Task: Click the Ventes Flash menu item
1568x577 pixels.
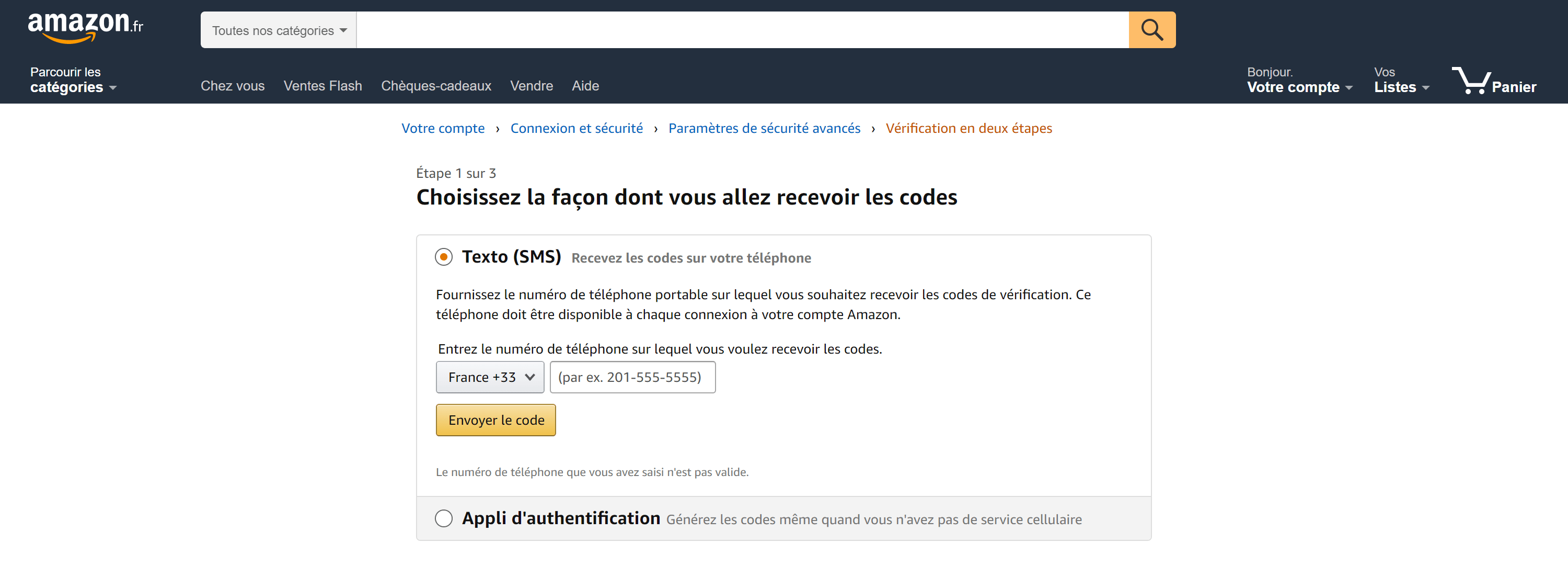Action: 322,86
